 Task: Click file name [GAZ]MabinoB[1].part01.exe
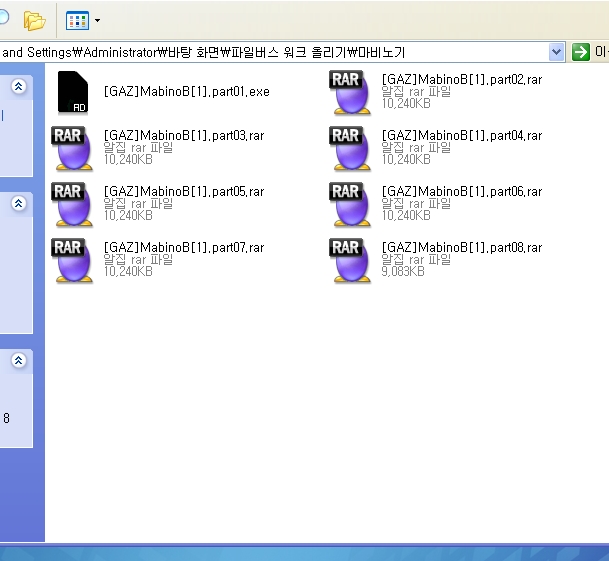pos(187,92)
